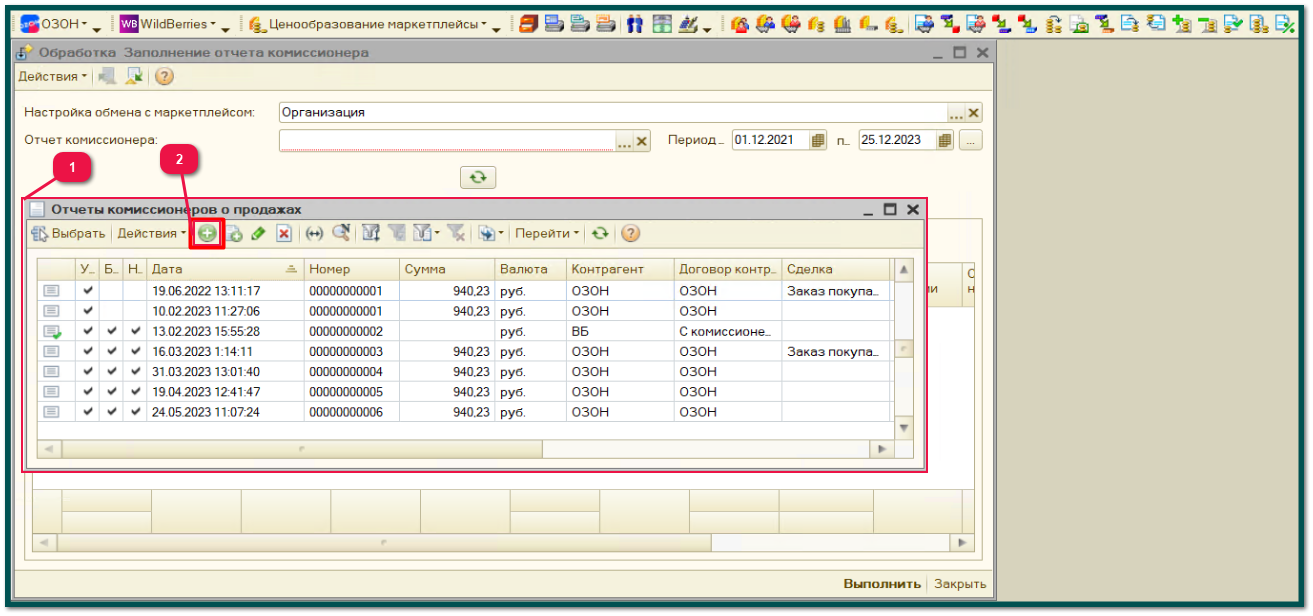
Task: Toggle Б checkmark in row 13.02.2023 15:55:28
Action: point(112,331)
